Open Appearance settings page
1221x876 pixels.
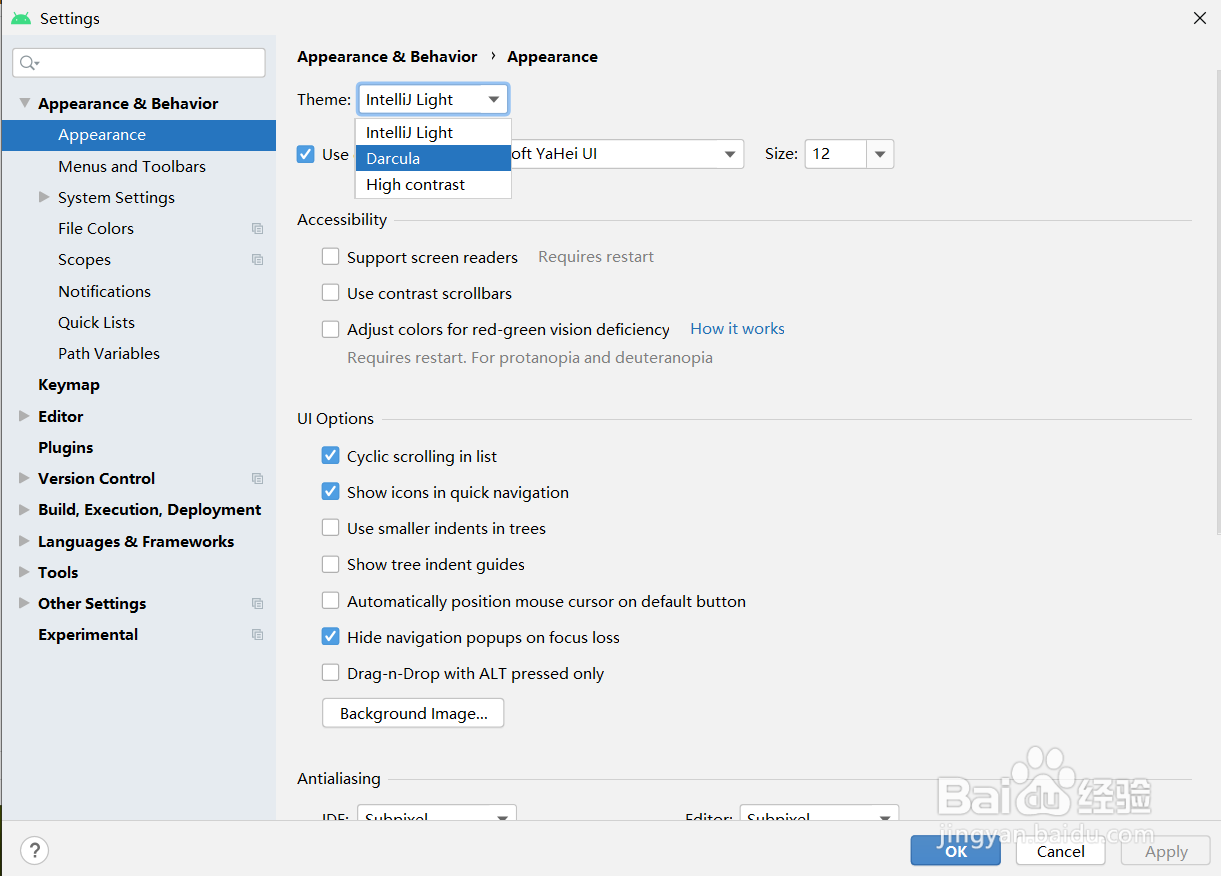[x=138, y=135]
